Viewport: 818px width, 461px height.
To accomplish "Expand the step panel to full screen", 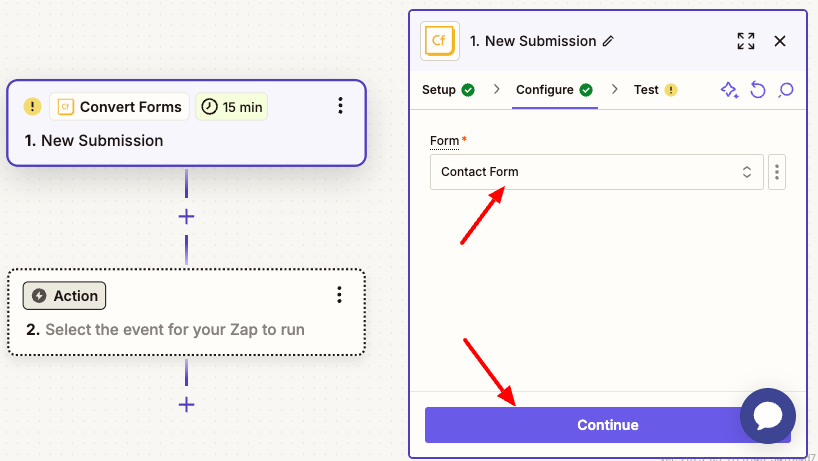I will (x=746, y=41).
